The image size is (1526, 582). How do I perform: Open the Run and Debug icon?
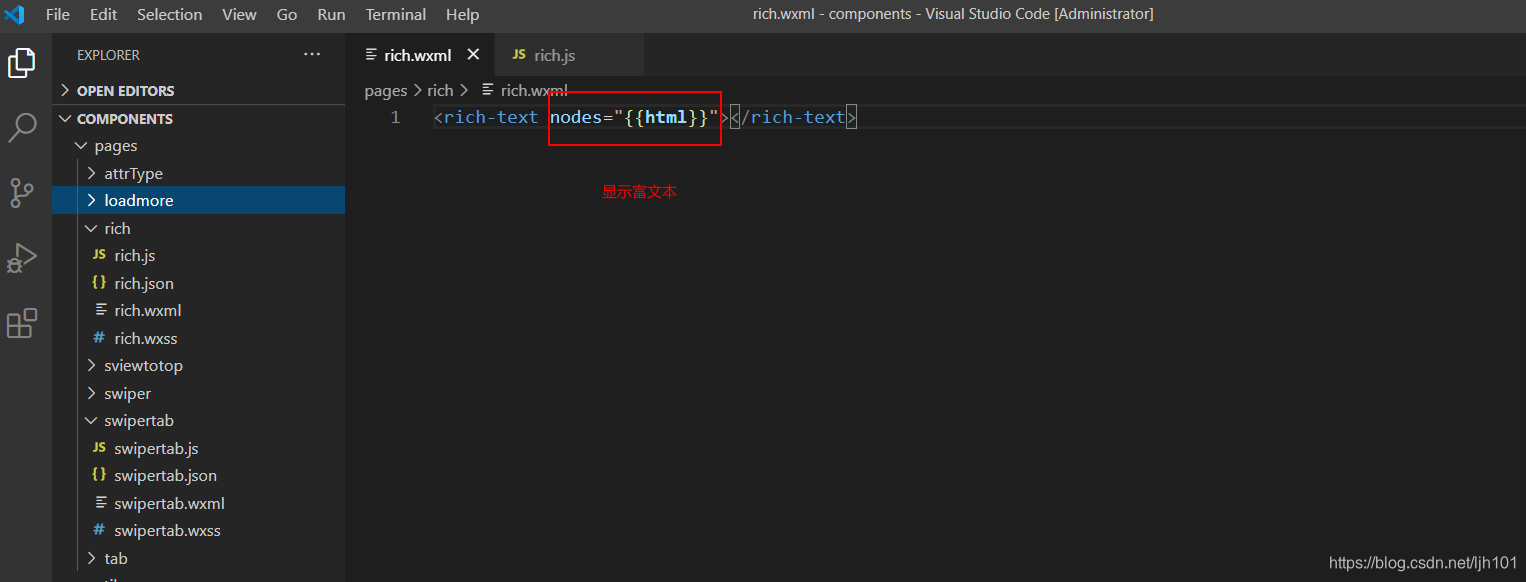click(22, 258)
